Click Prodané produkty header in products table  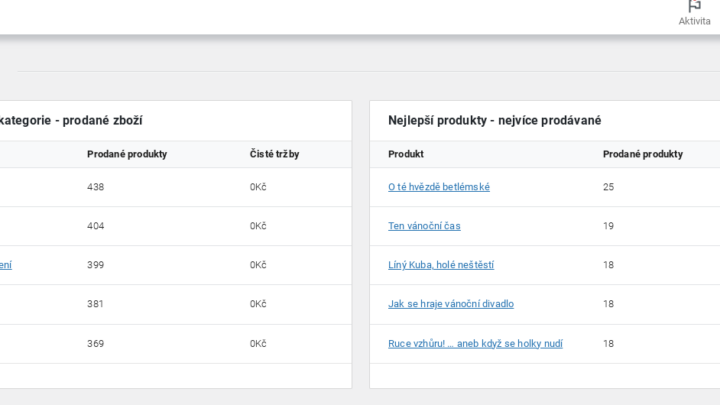[x=642, y=154]
